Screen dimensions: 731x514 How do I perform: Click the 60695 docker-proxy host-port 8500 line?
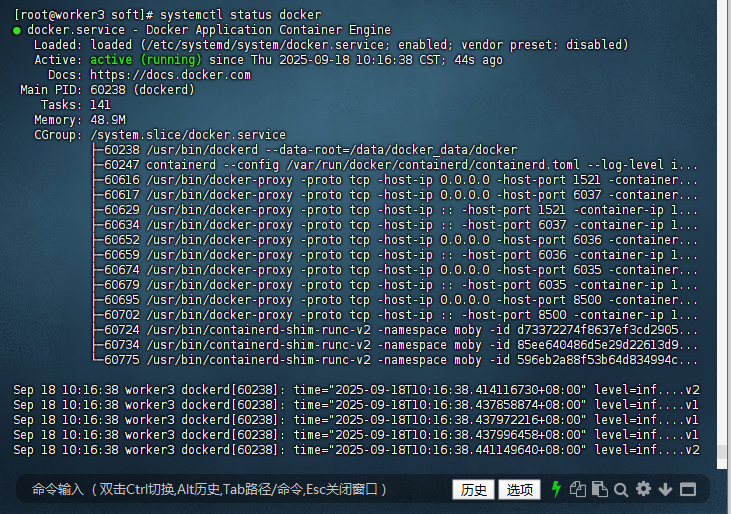395,300
